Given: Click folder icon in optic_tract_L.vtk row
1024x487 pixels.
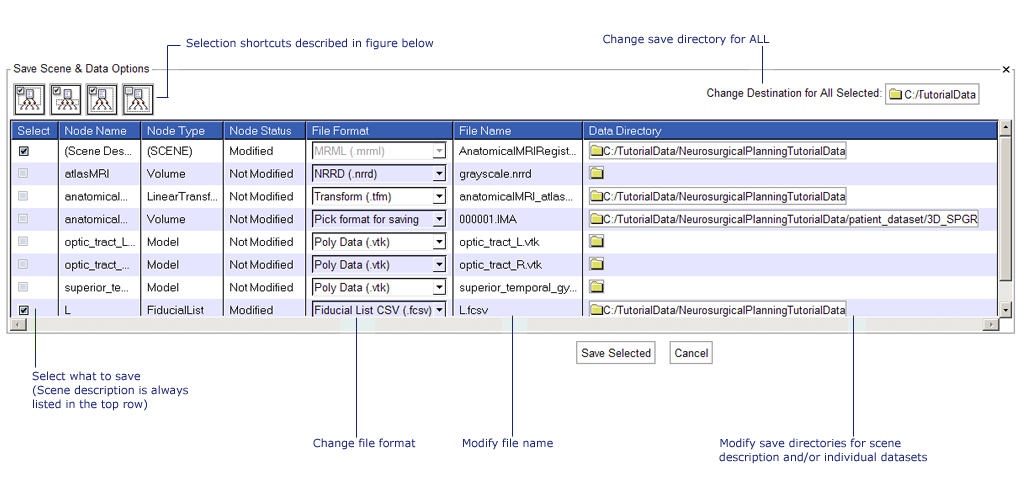Looking at the screenshot, I should tap(597, 242).
